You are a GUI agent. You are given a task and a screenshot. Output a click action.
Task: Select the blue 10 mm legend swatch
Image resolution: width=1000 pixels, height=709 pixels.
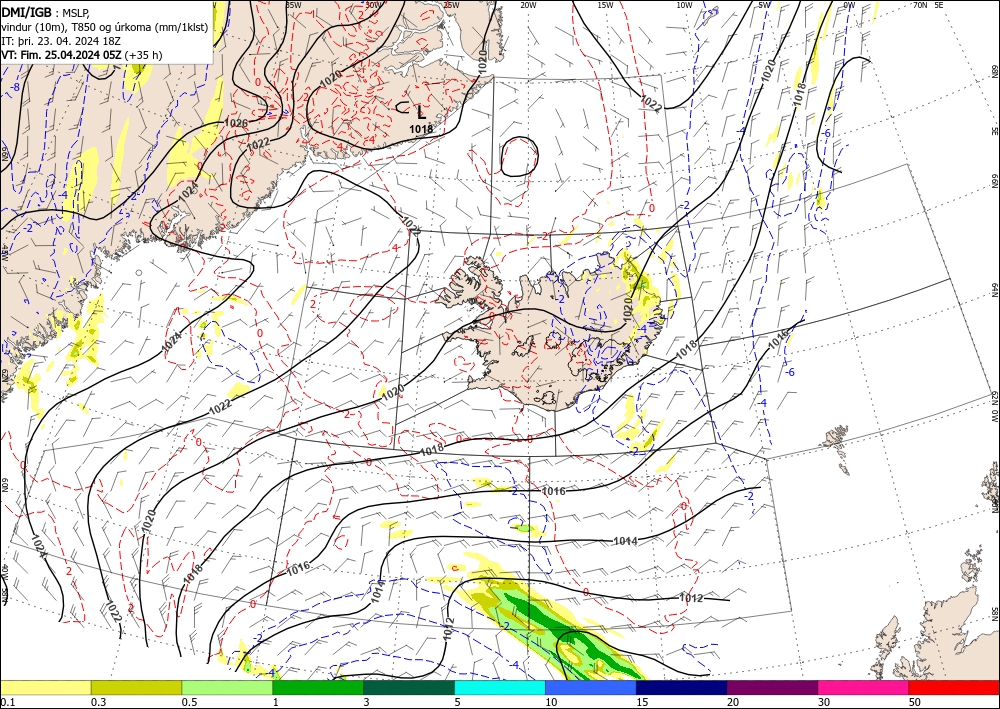[591, 687]
